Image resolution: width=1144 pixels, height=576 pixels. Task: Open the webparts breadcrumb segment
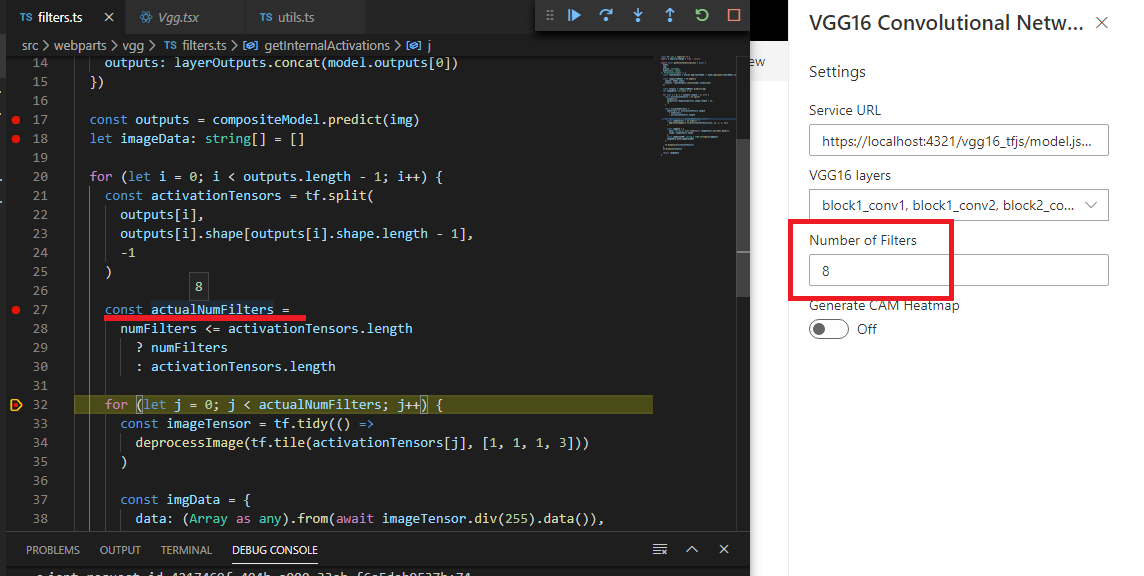pos(80,45)
